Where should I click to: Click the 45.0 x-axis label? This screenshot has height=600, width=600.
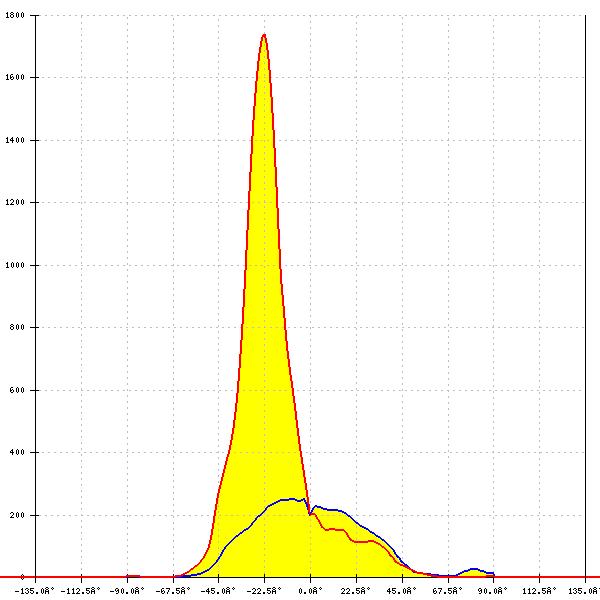[x=401, y=591]
